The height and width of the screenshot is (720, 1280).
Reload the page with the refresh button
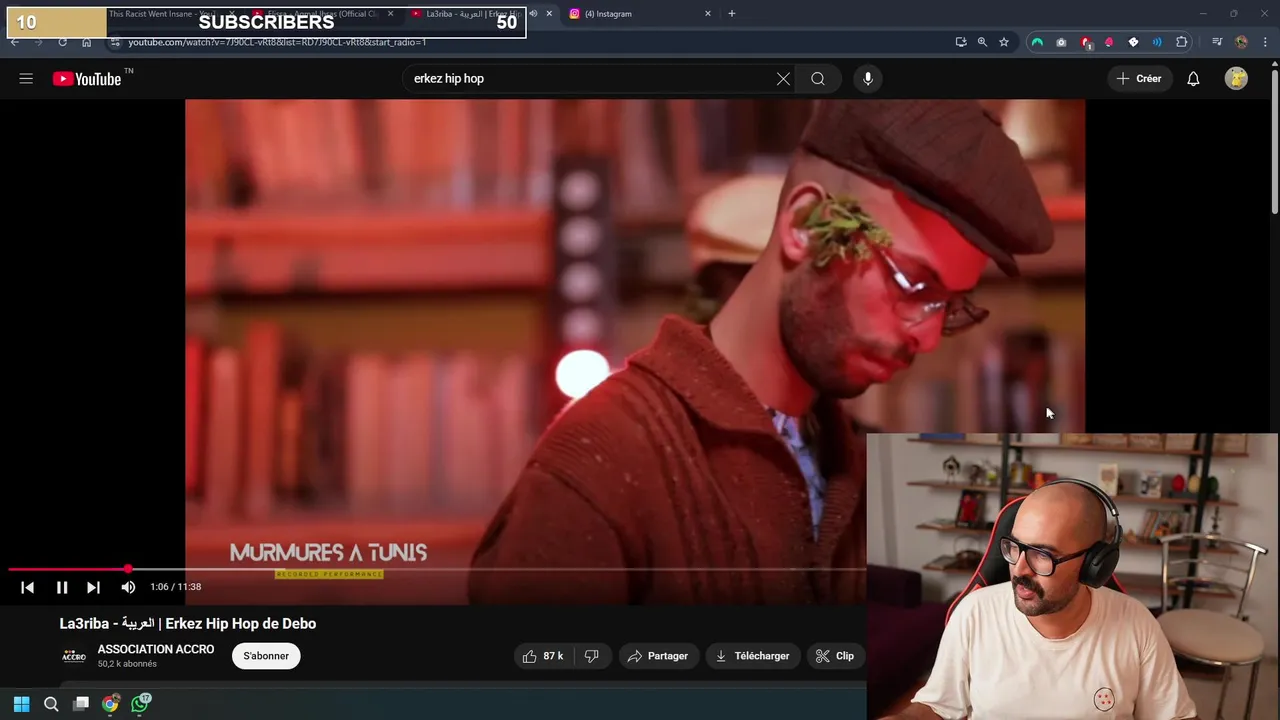coord(62,42)
